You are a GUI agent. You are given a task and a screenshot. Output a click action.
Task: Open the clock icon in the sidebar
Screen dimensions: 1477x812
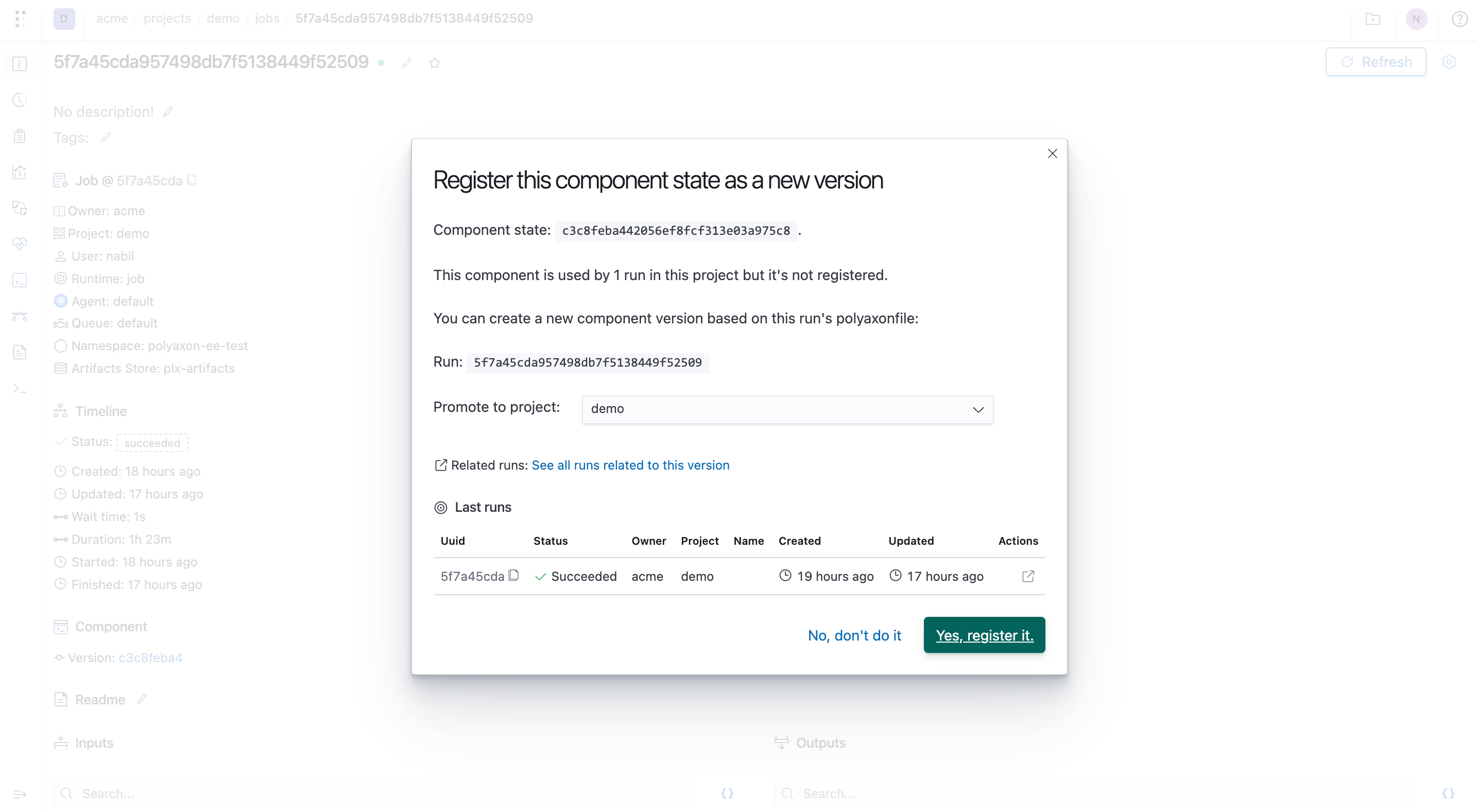[x=20, y=100]
